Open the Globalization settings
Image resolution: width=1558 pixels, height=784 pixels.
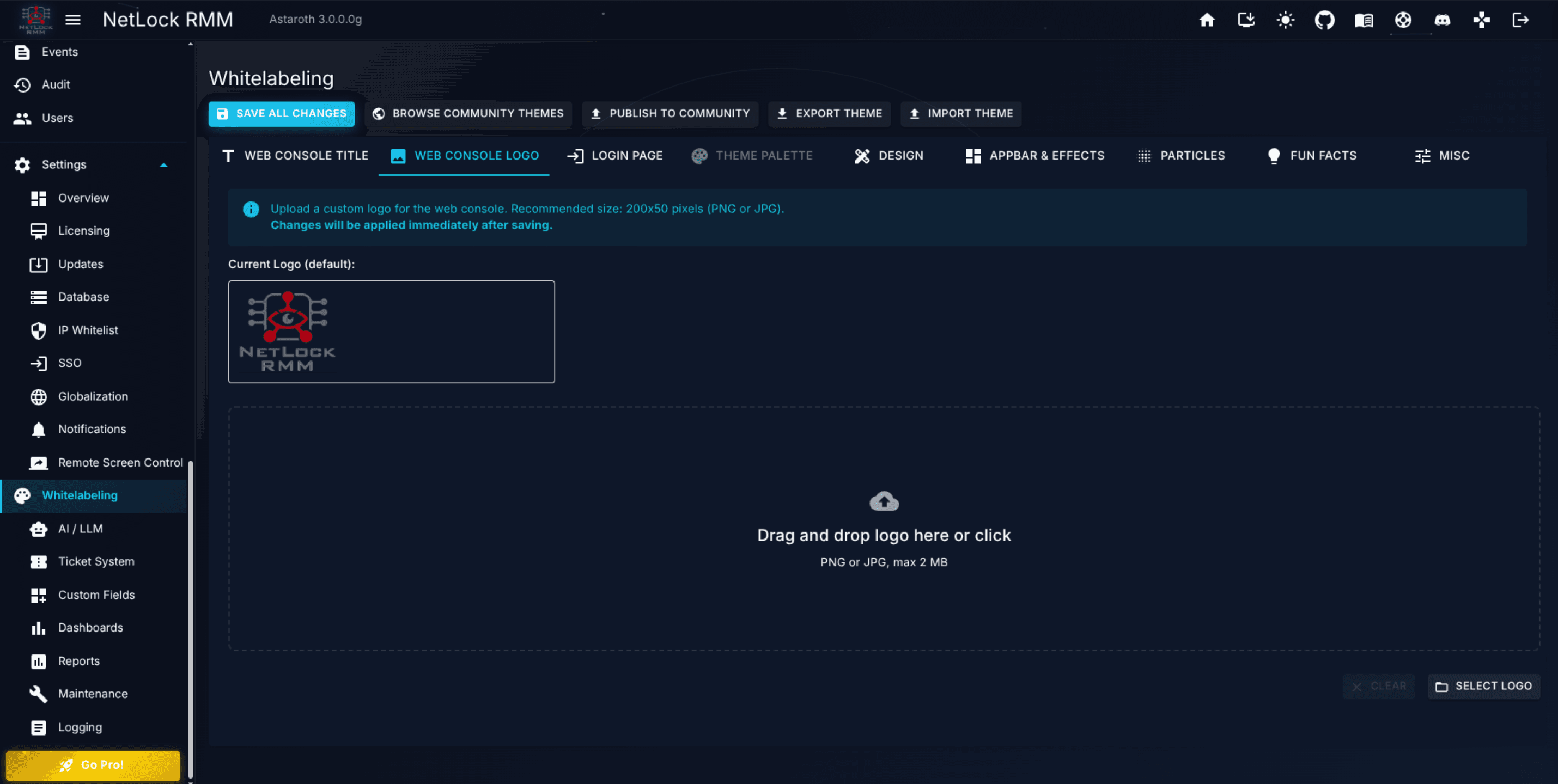[x=94, y=396]
